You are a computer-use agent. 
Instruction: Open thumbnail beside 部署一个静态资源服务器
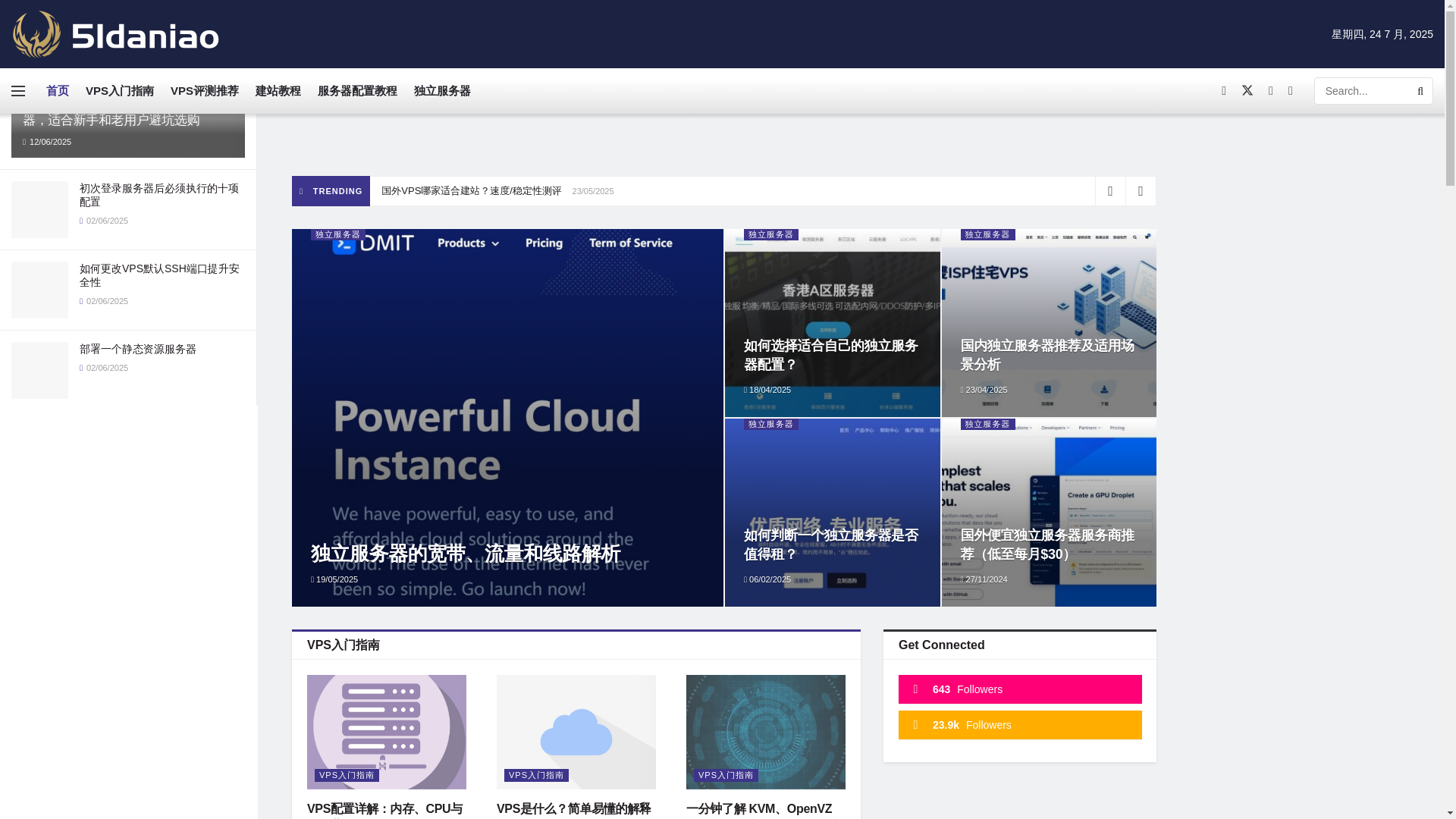(39, 370)
